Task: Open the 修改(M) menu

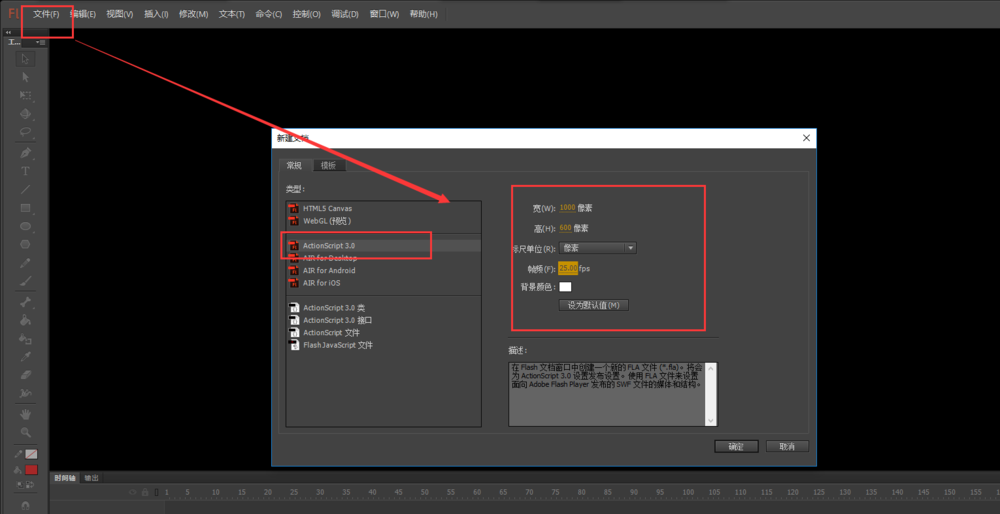Action: [194, 14]
